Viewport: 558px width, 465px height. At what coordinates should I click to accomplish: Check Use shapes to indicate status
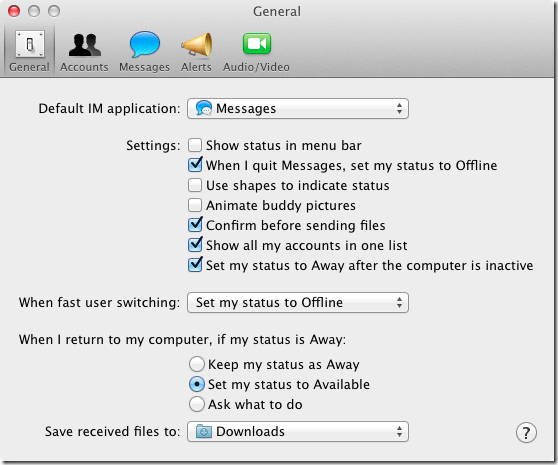tap(195, 185)
